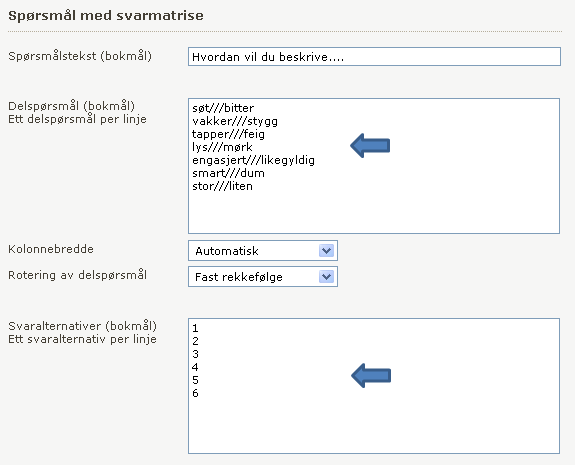
Task: Click the line vakker///stygg
Action: 235,121
